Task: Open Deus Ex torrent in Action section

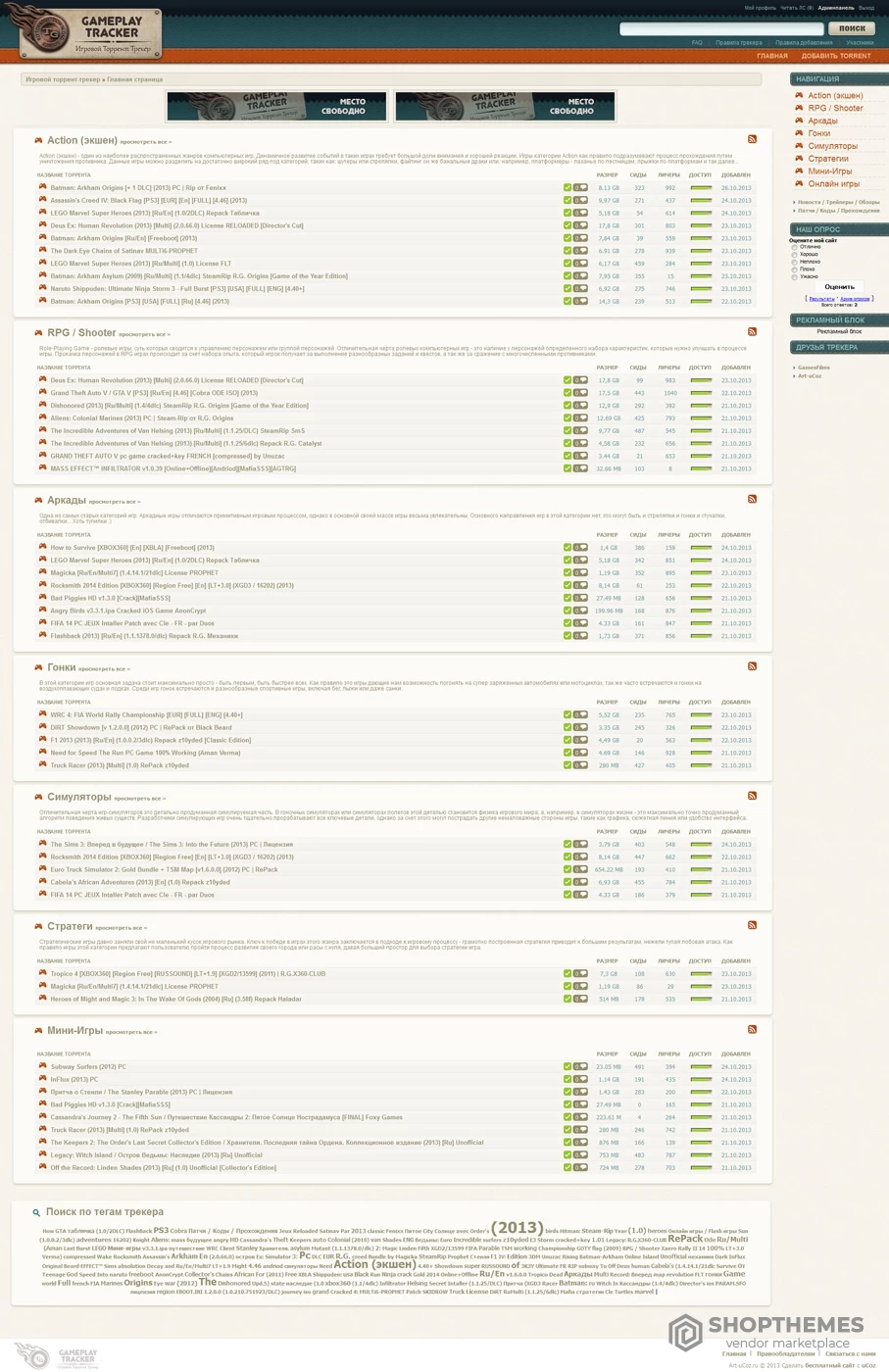Action: [x=176, y=225]
